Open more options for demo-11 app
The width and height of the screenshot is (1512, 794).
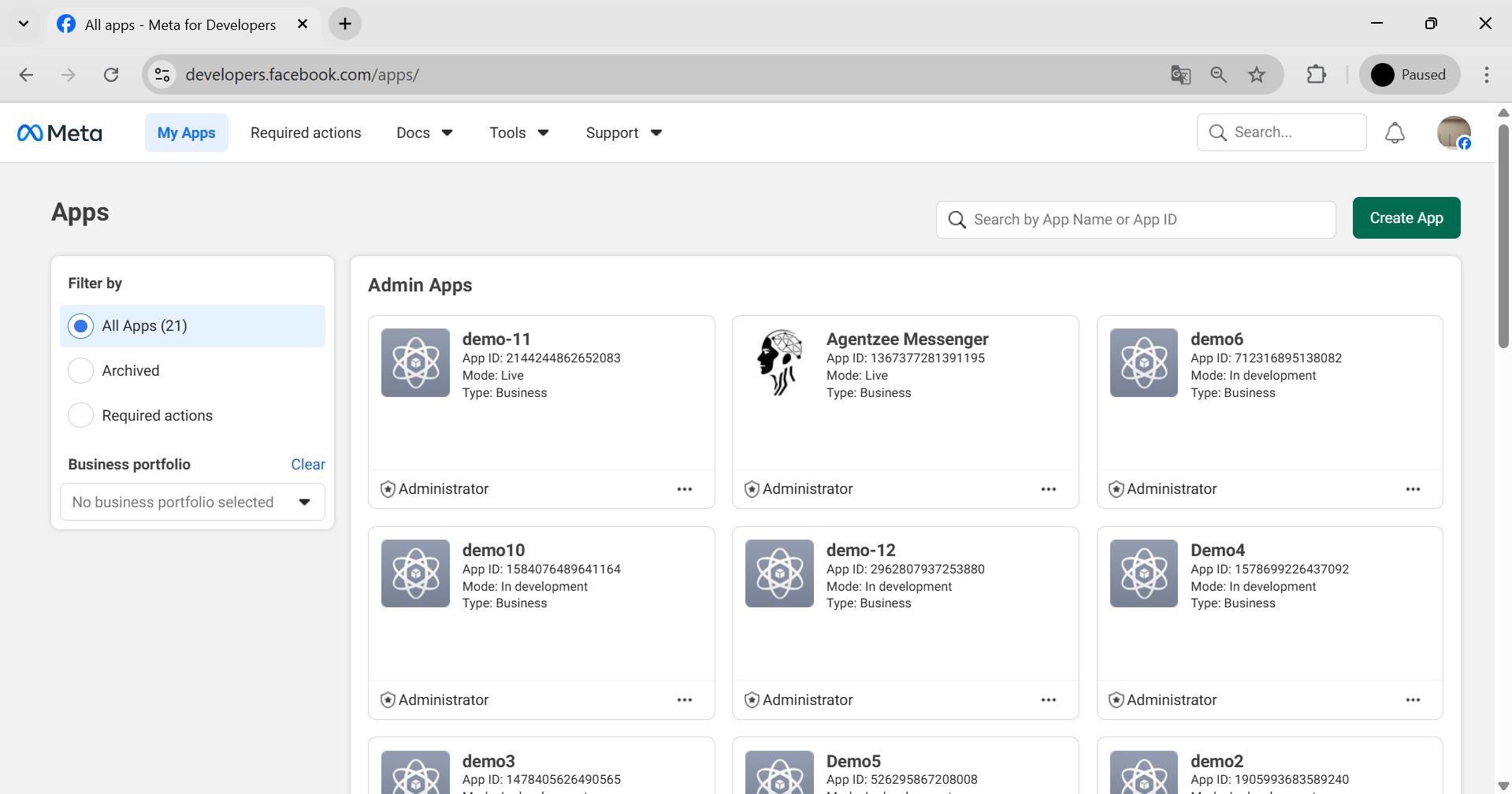pyautogui.click(x=685, y=489)
